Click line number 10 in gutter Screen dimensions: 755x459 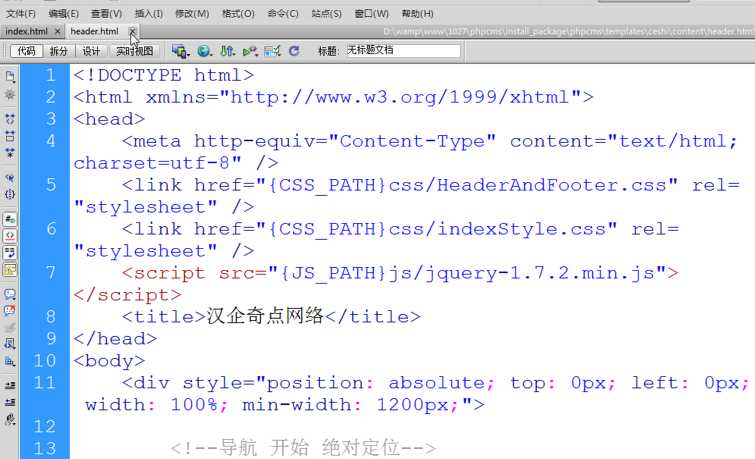click(45, 361)
